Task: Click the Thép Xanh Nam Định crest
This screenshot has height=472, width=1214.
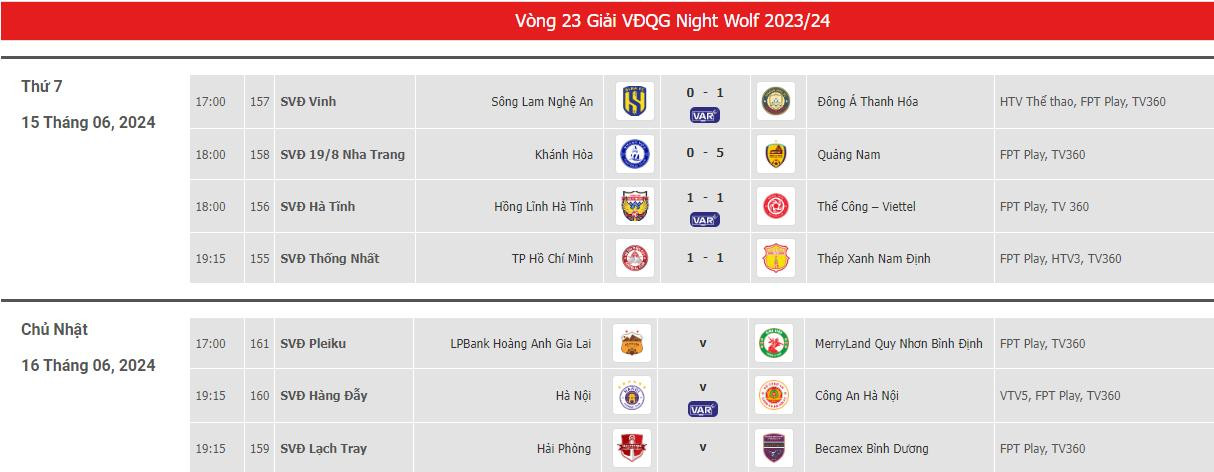Action: pos(775,258)
